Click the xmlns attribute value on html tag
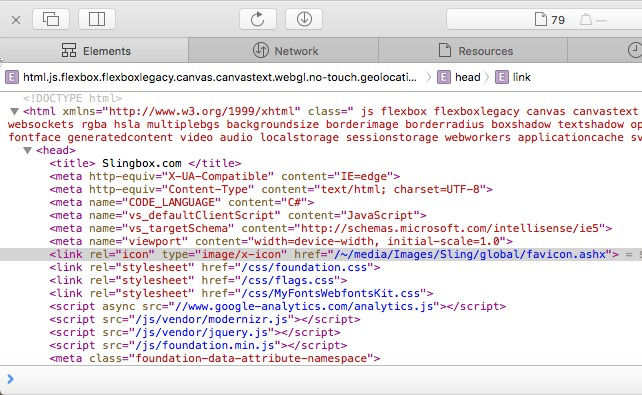The image size is (642, 395). click(x=201, y=111)
